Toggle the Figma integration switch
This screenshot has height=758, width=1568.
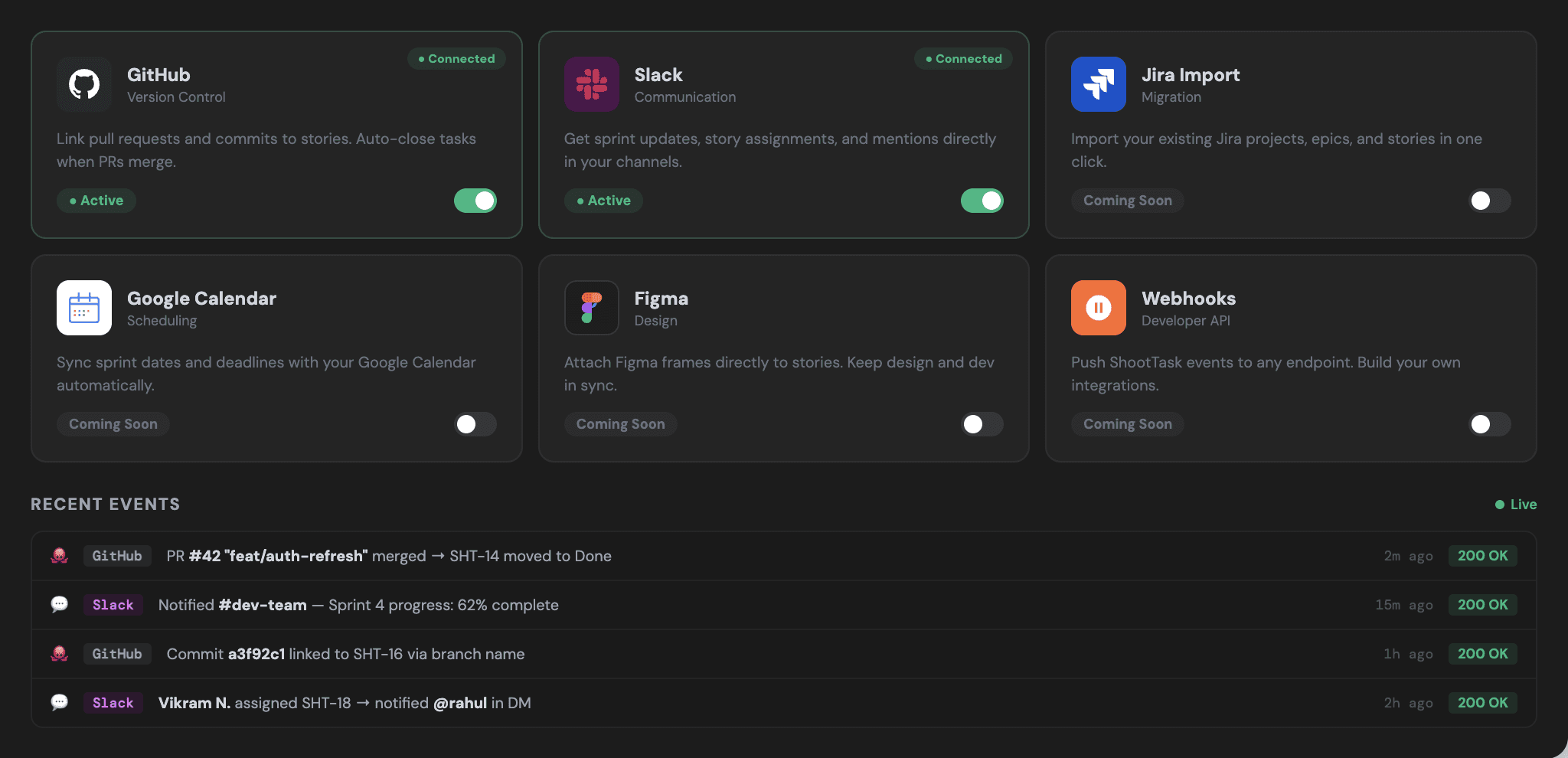point(982,424)
